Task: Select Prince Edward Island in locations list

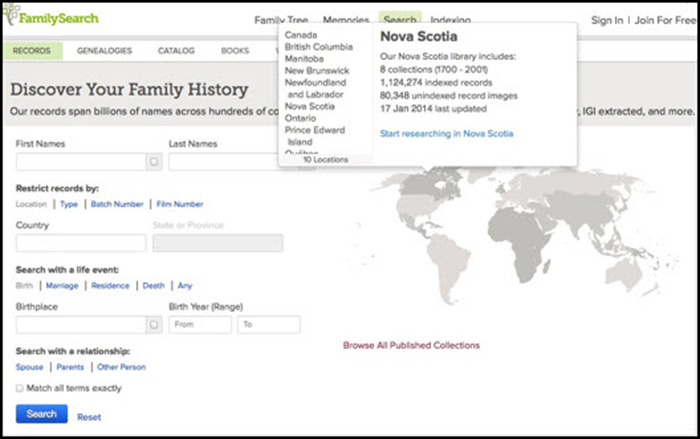Action: (x=315, y=136)
